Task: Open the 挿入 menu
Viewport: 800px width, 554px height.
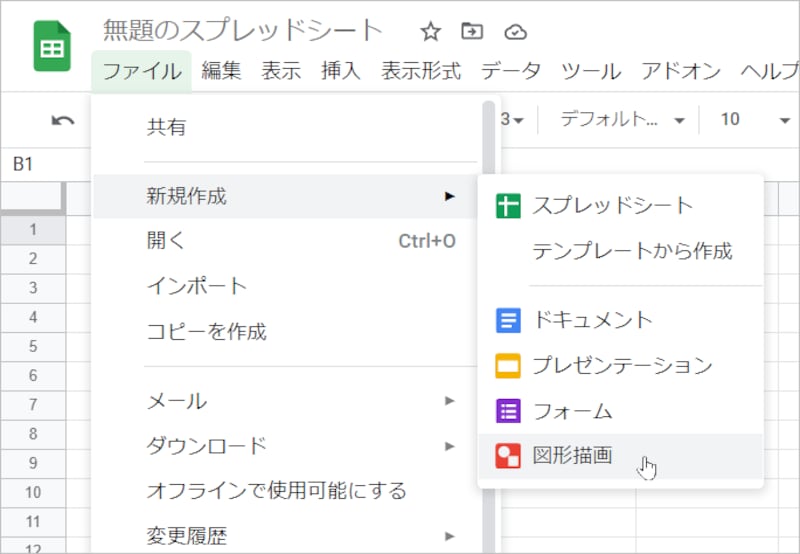Action: point(341,71)
